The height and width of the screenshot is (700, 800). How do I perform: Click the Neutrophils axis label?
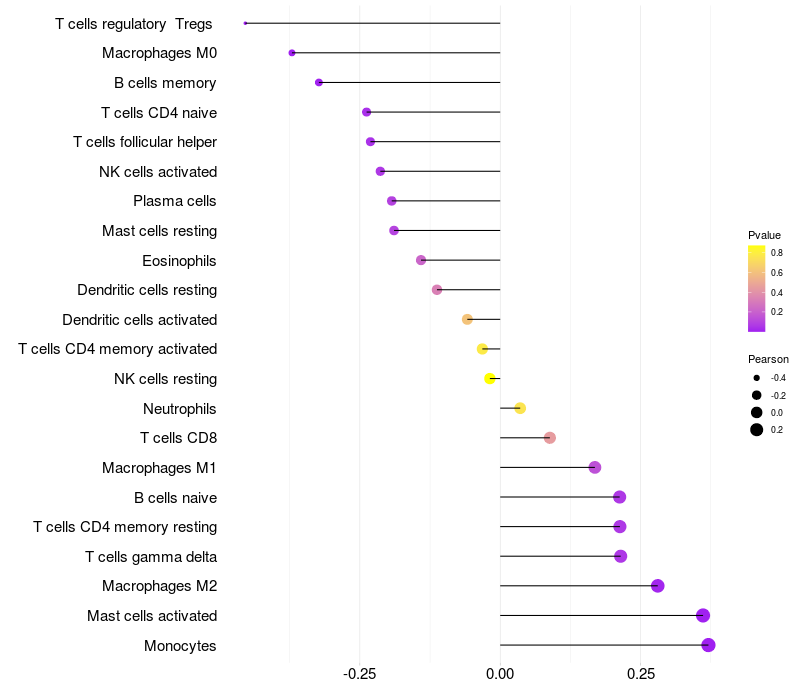(x=180, y=408)
